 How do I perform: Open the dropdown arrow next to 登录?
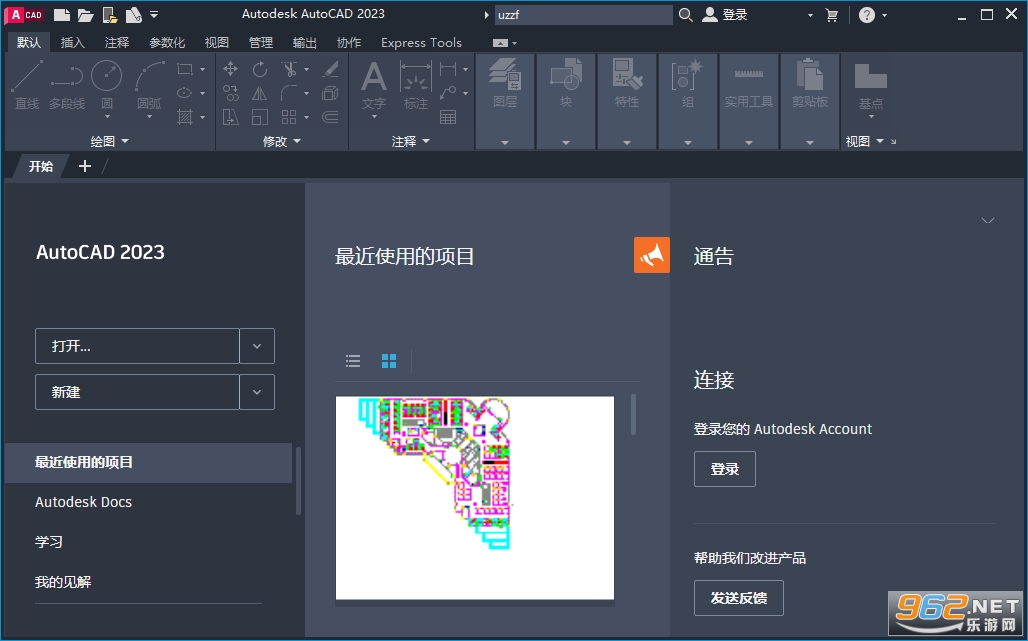tap(810, 14)
